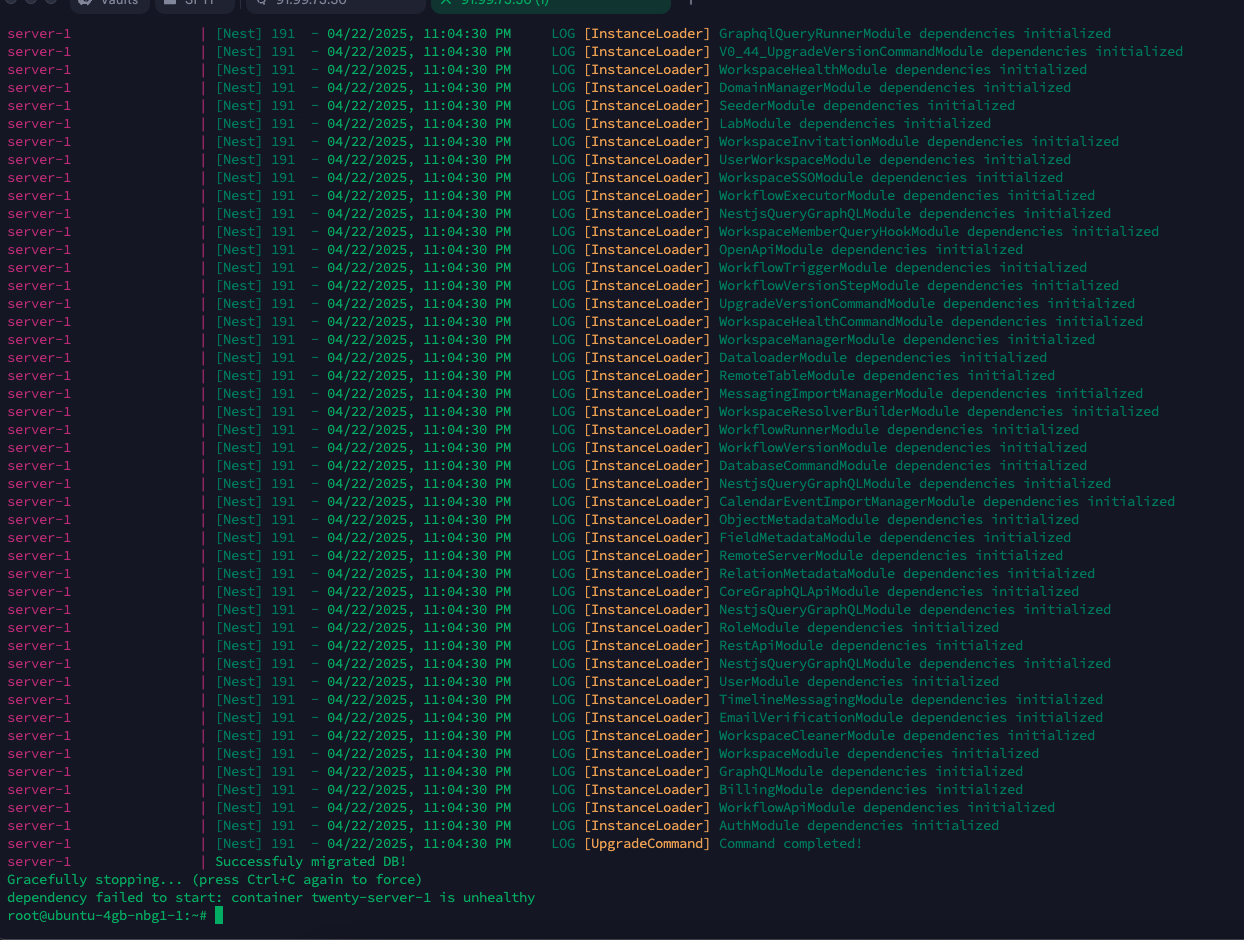Focus the terminal cursor after the prompt
1244x940 pixels.
[219, 916]
